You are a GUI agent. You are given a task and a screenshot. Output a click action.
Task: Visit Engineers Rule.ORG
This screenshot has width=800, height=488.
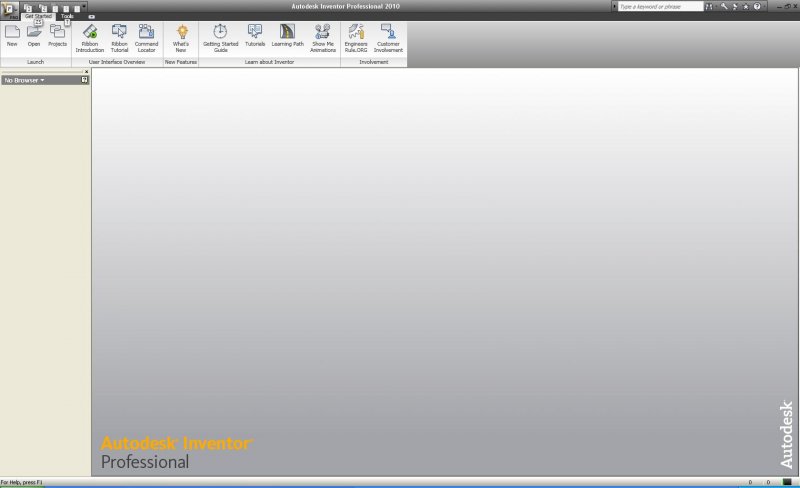356,38
